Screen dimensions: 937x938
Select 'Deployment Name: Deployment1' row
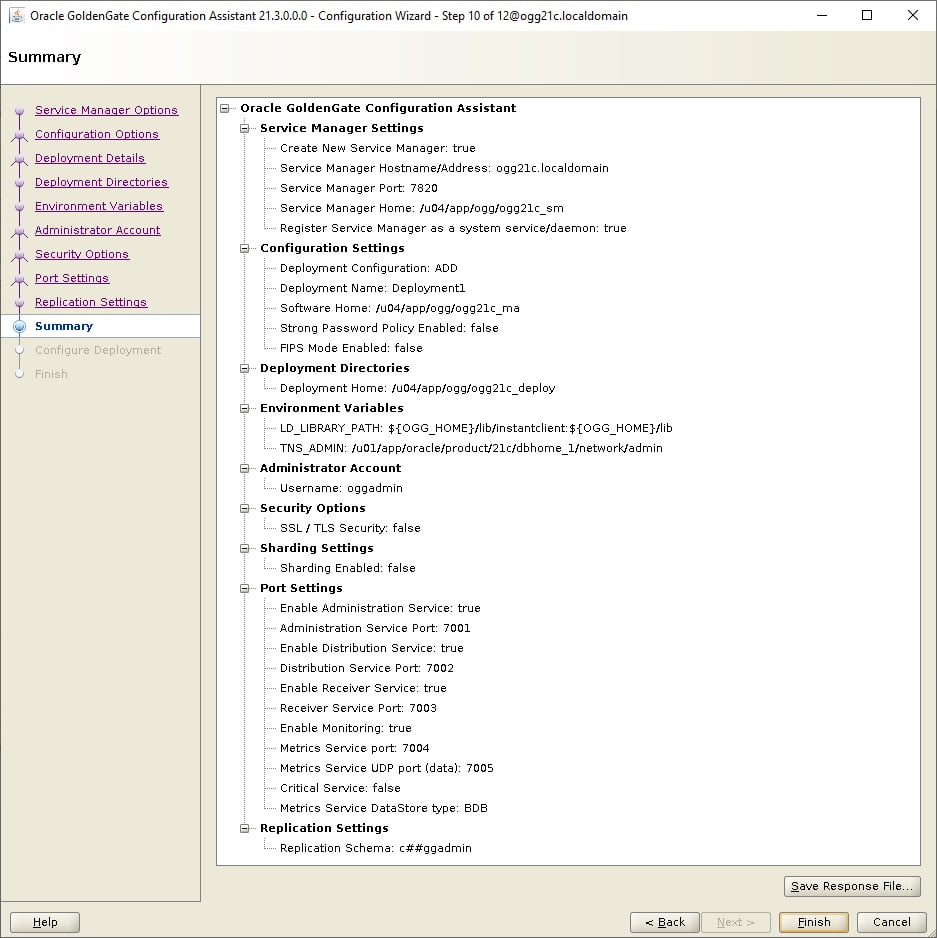[x=372, y=288]
